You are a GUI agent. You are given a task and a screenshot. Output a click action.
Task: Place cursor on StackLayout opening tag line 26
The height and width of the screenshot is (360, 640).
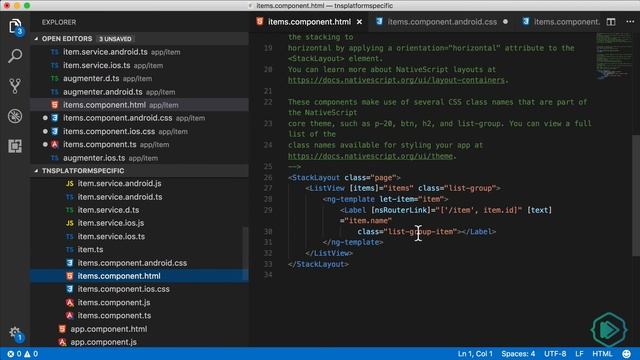[x=344, y=178]
